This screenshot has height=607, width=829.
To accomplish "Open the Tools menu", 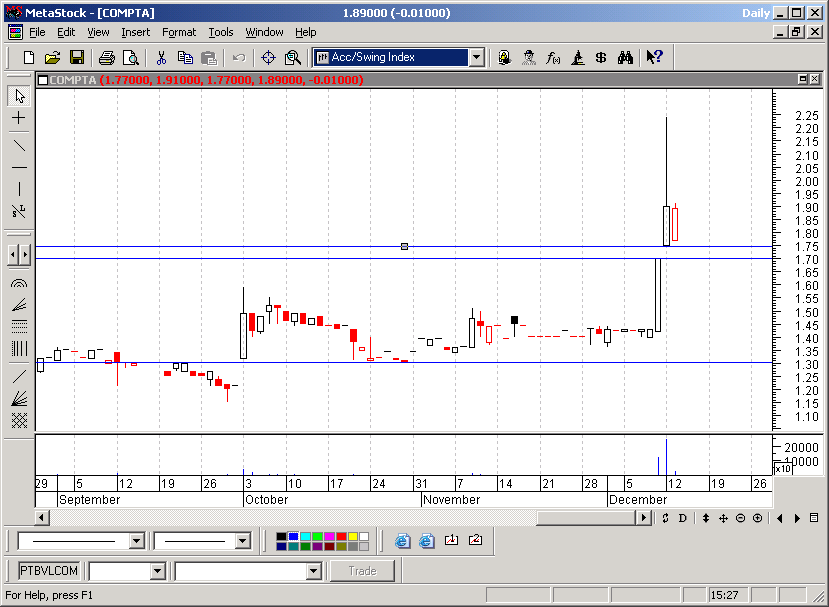I will 220,32.
